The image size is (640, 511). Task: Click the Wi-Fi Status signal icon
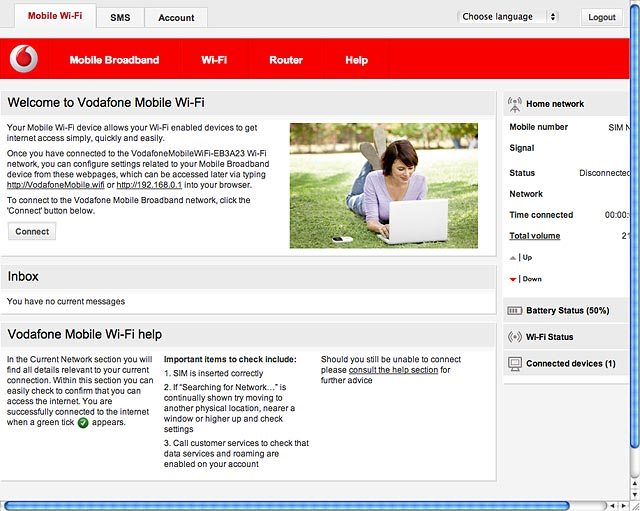click(515, 337)
